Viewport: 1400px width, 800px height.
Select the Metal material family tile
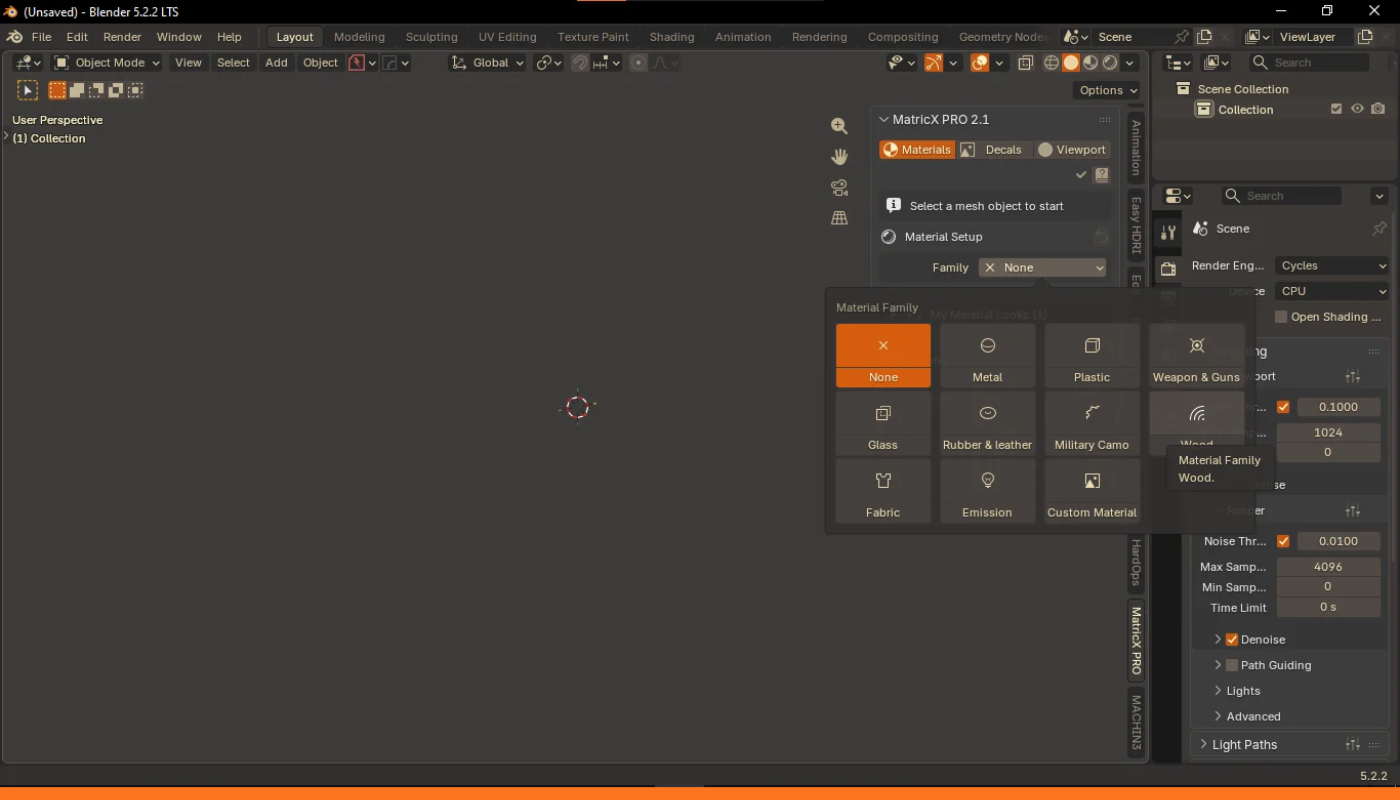pos(987,356)
